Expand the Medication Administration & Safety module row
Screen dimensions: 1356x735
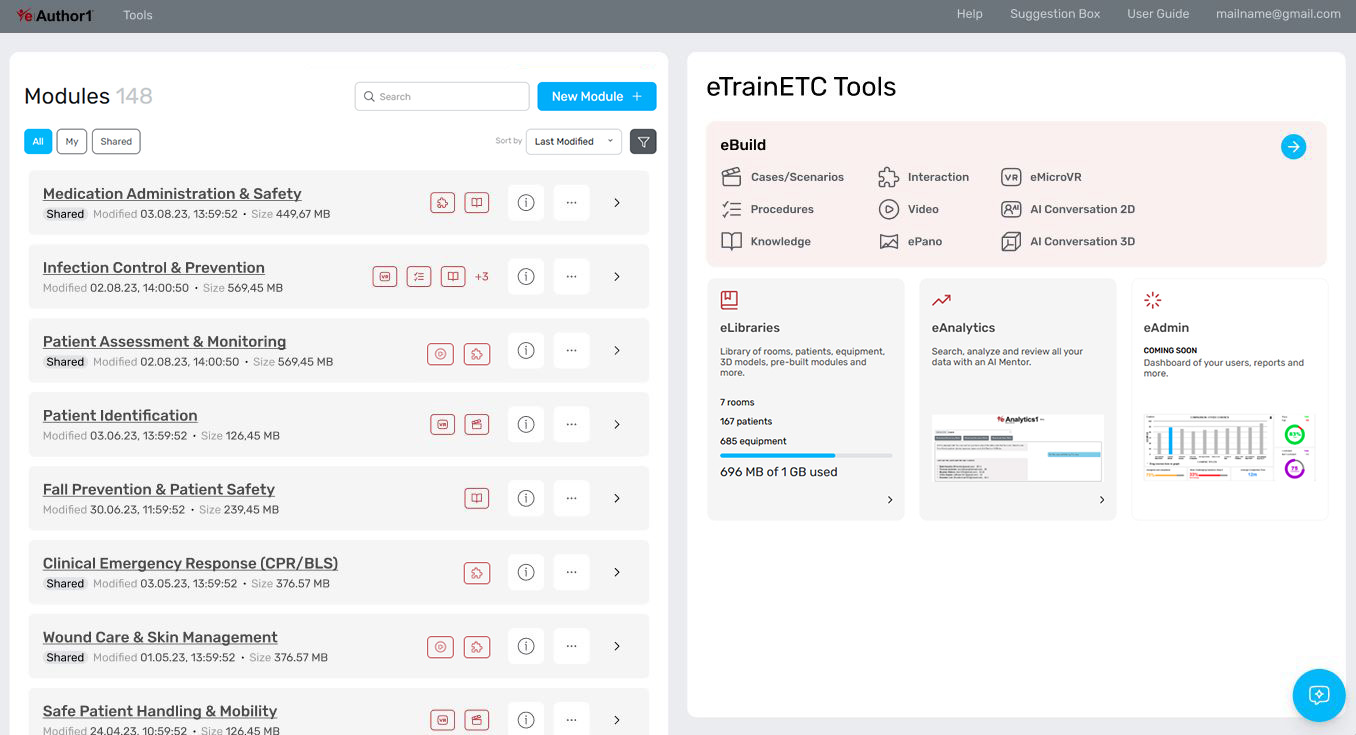pyautogui.click(x=617, y=202)
